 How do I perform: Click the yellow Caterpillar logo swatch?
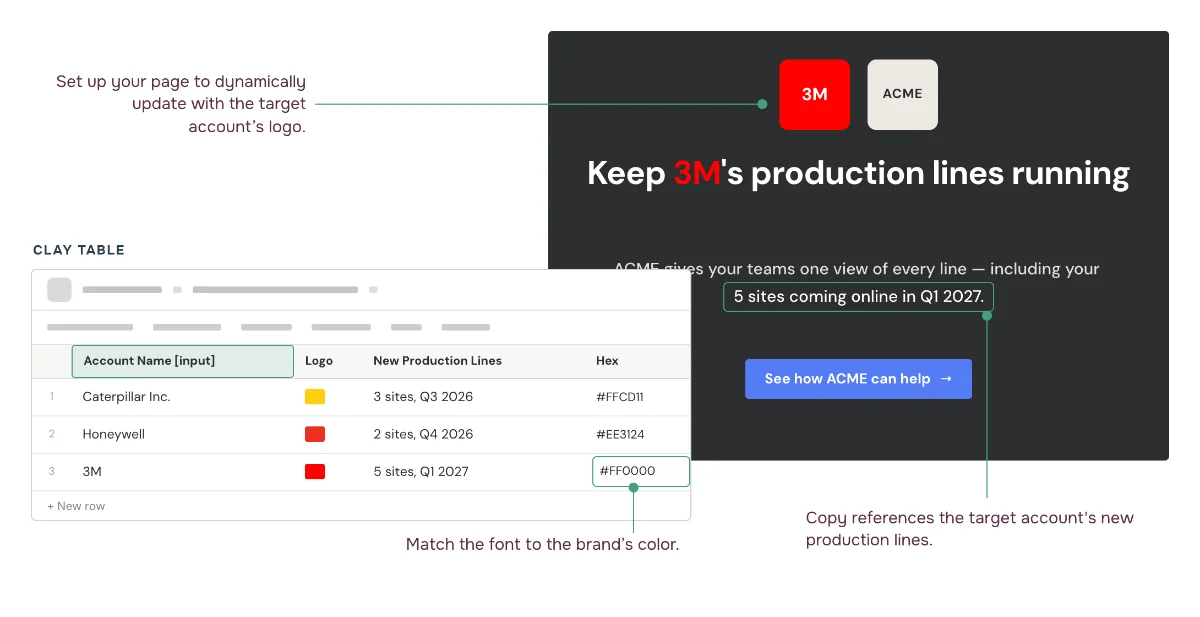tap(315, 397)
